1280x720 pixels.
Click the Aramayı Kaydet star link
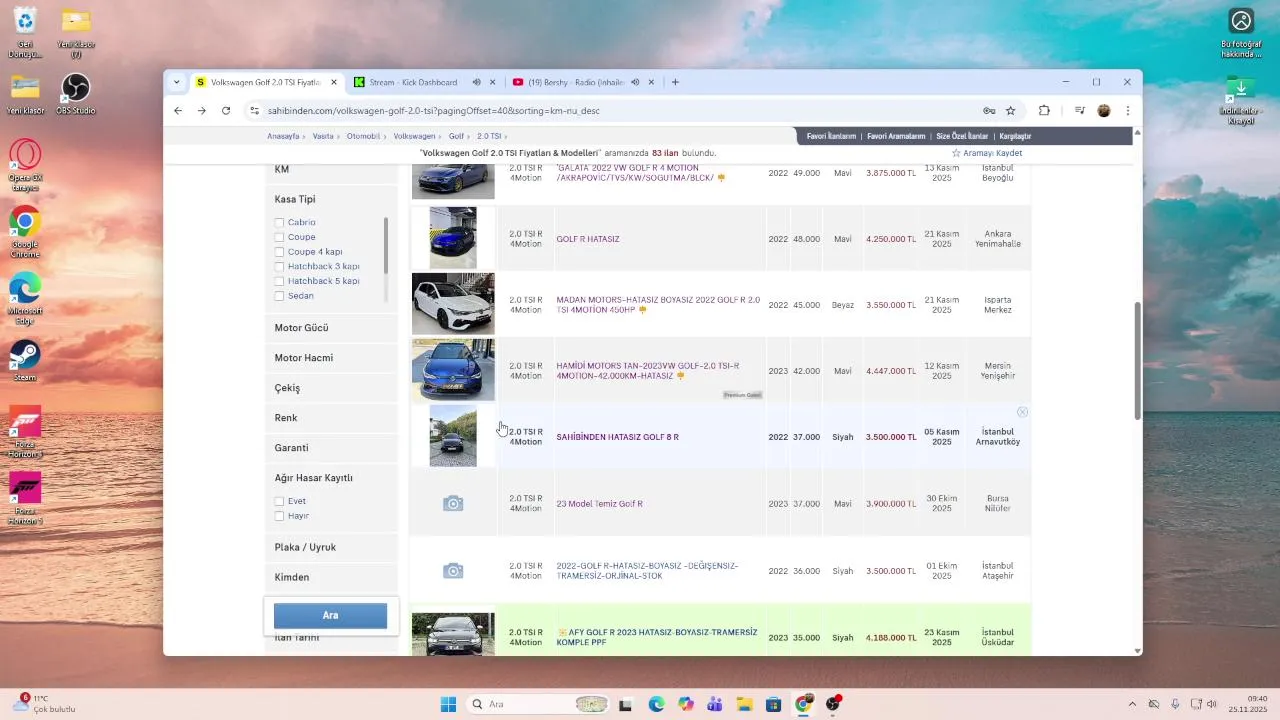pos(986,153)
